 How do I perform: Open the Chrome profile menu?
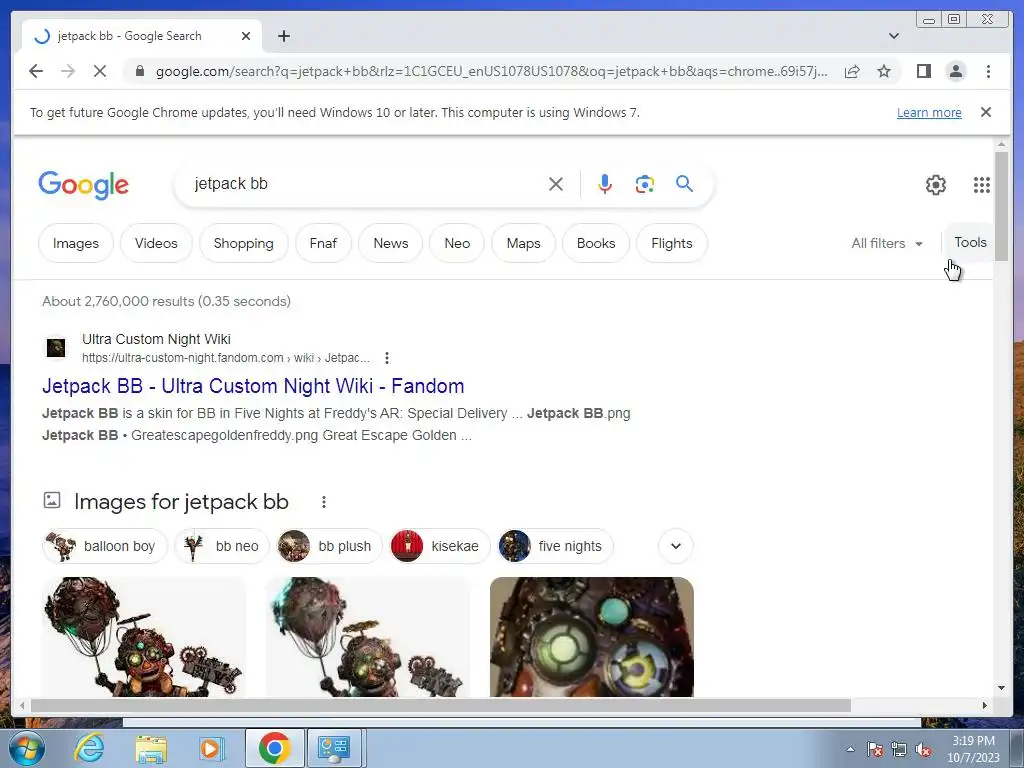click(x=955, y=71)
